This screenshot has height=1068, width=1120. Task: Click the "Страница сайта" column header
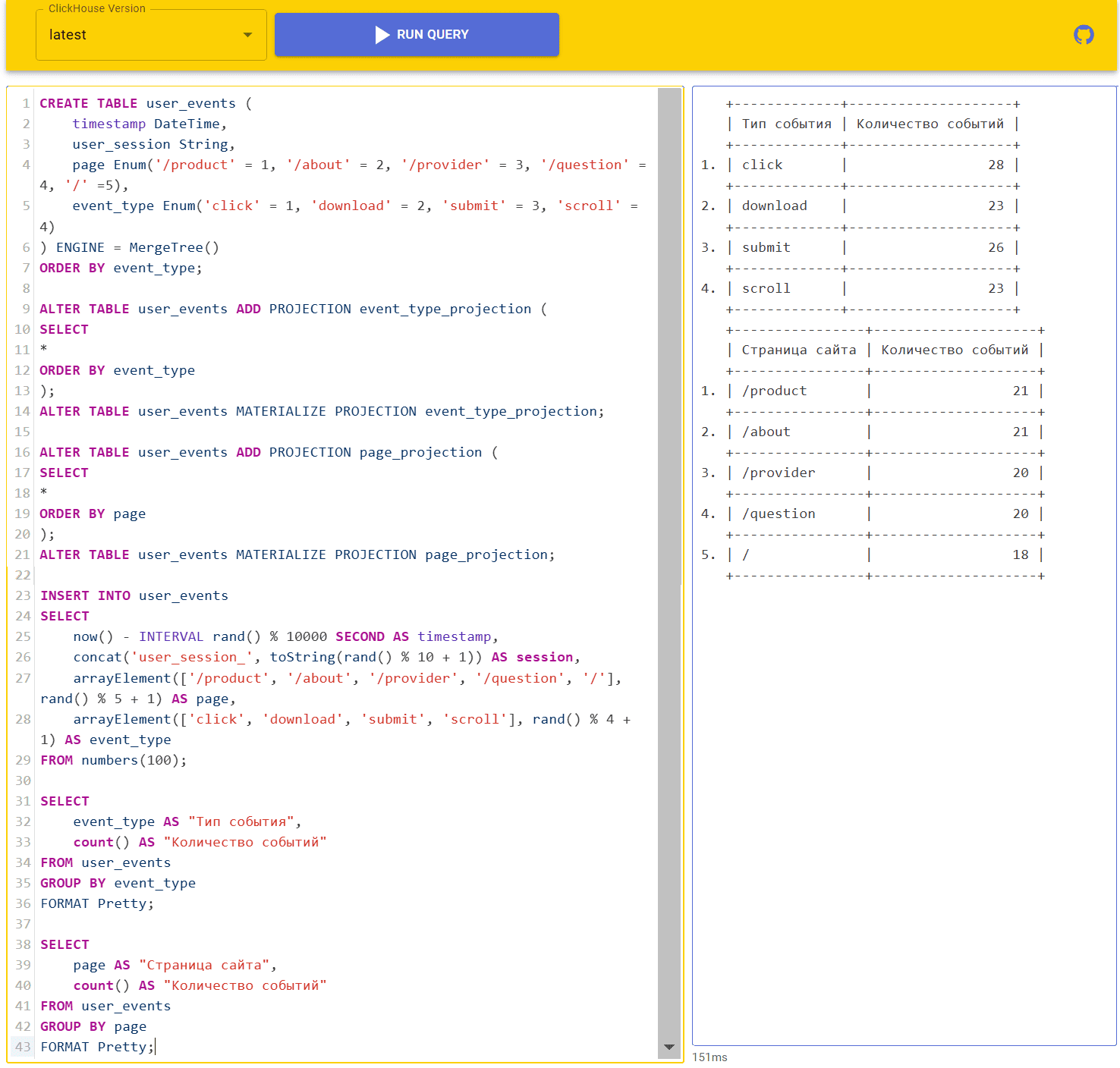point(798,350)
